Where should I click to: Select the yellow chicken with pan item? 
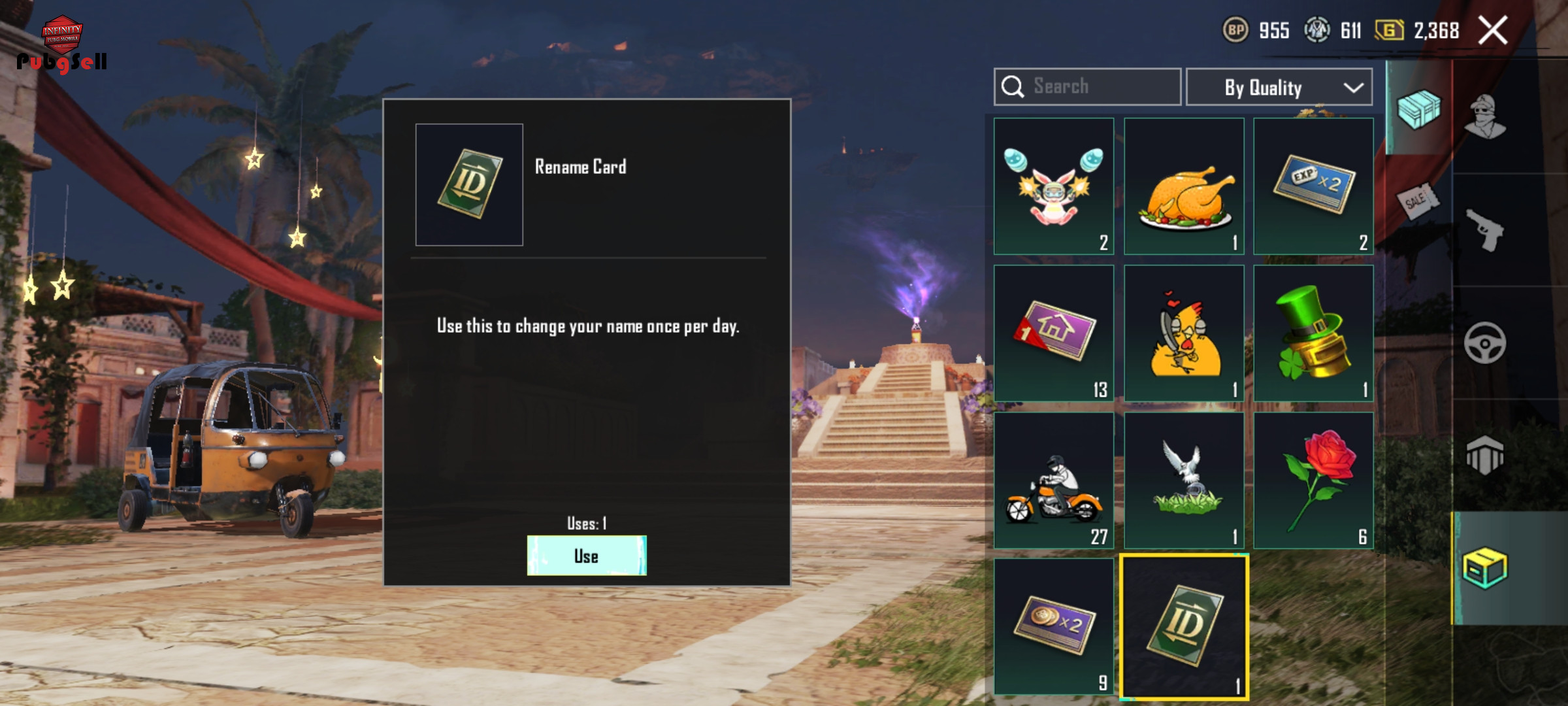1184,333
